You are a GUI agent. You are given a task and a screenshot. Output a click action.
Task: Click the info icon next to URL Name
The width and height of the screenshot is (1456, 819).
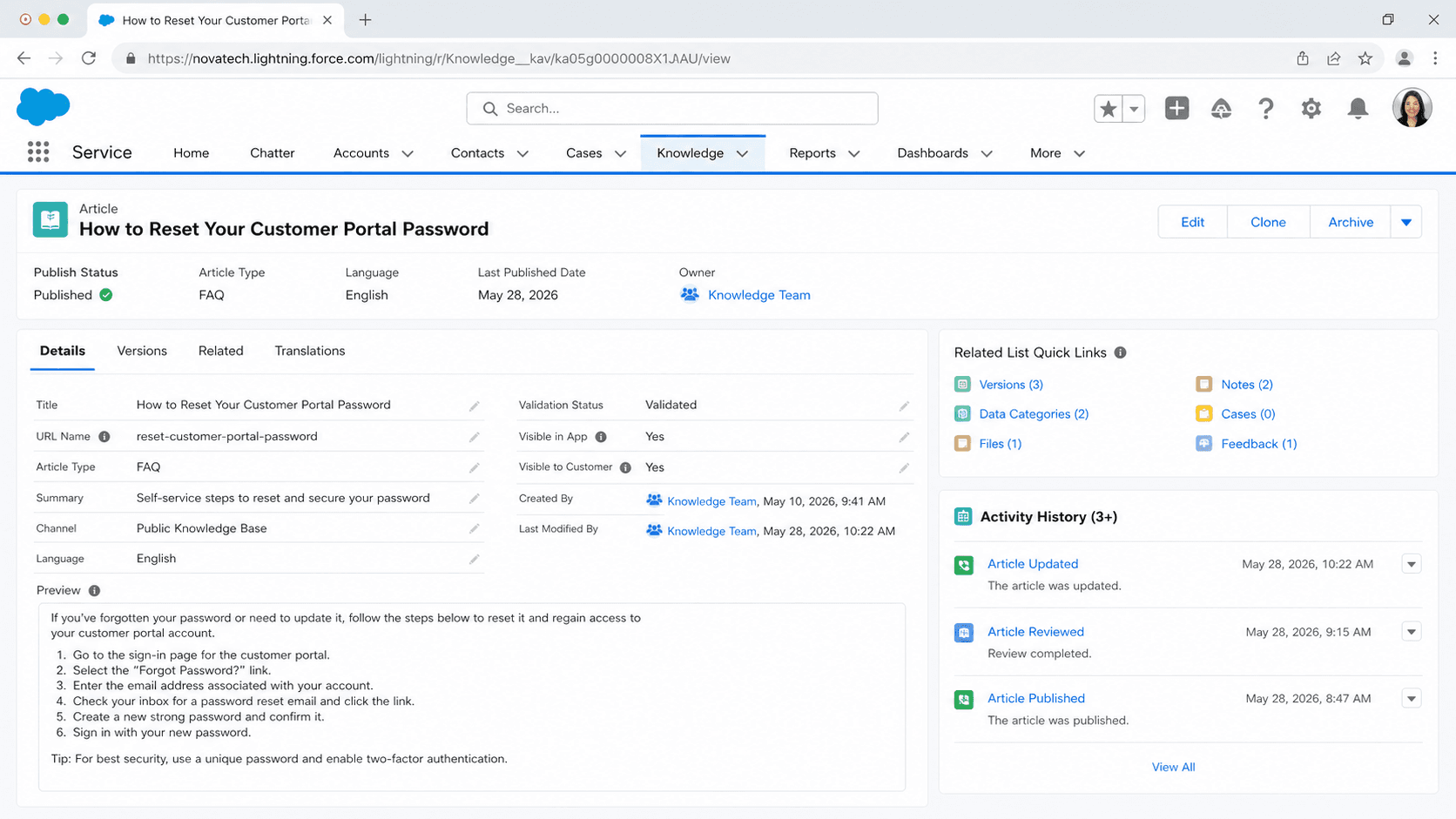[x=104, y=436]
